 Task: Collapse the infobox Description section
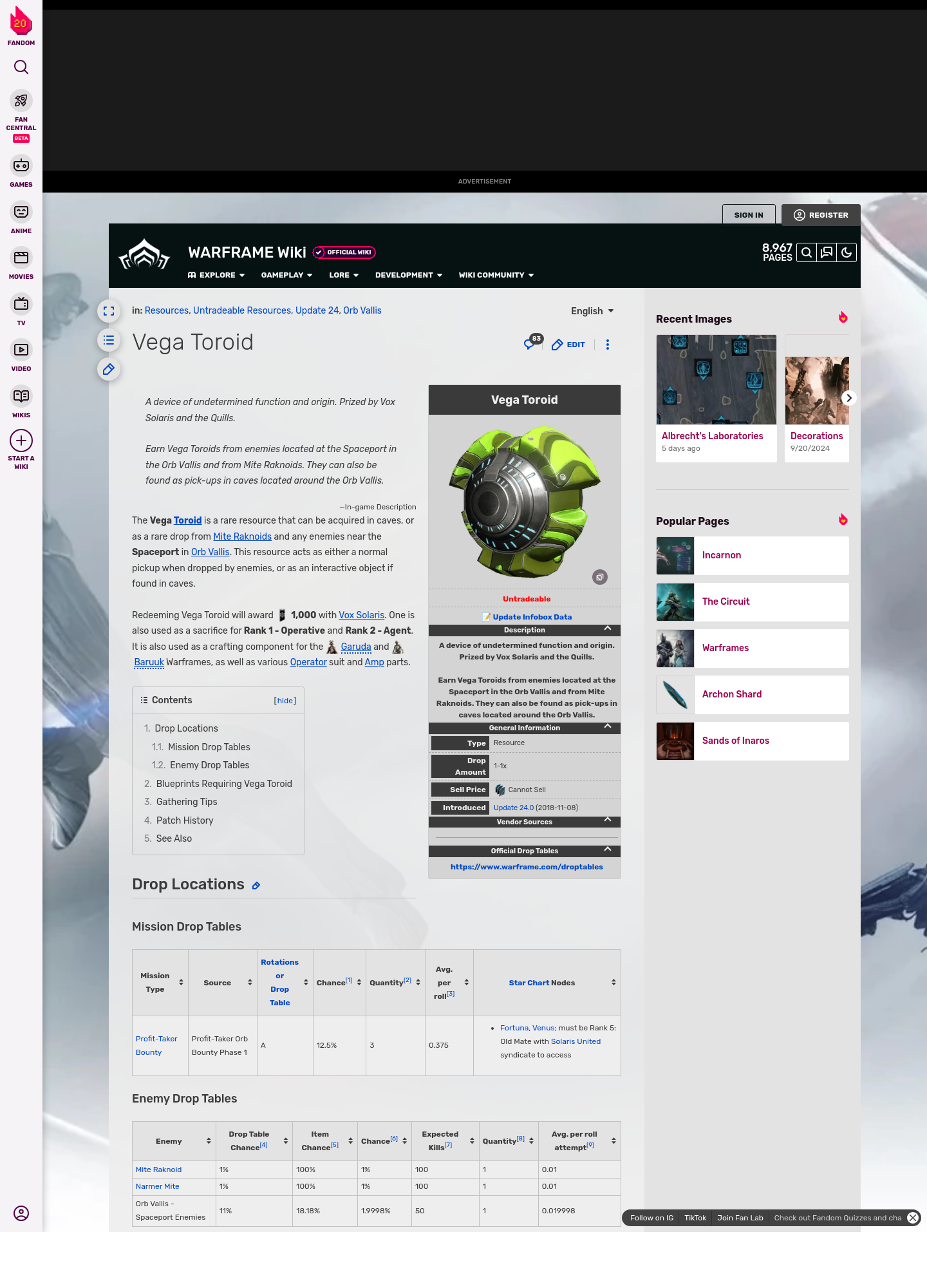point(607,629)
